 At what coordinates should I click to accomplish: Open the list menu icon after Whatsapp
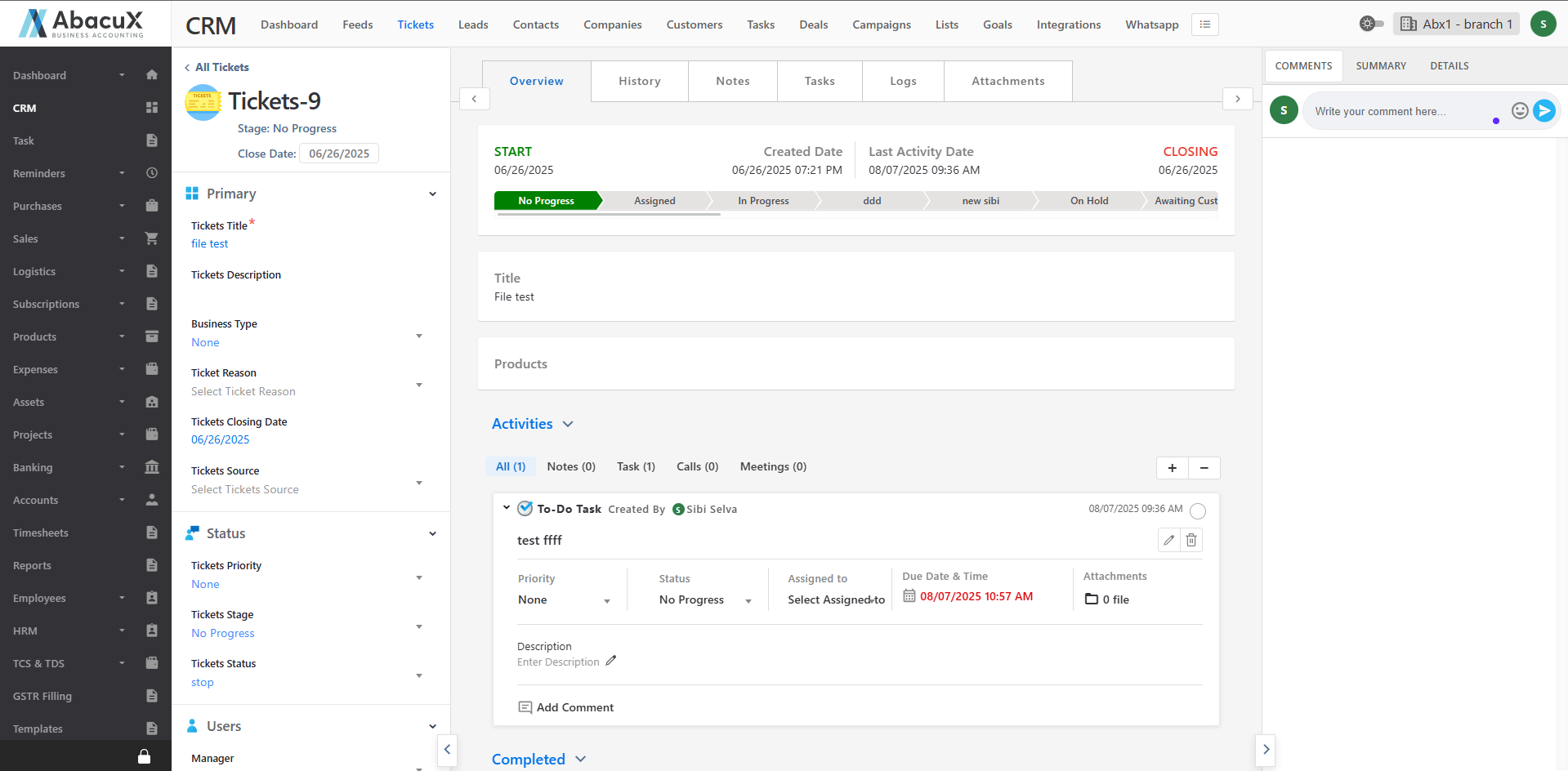pyautogui.click(x=1204, y=25)
